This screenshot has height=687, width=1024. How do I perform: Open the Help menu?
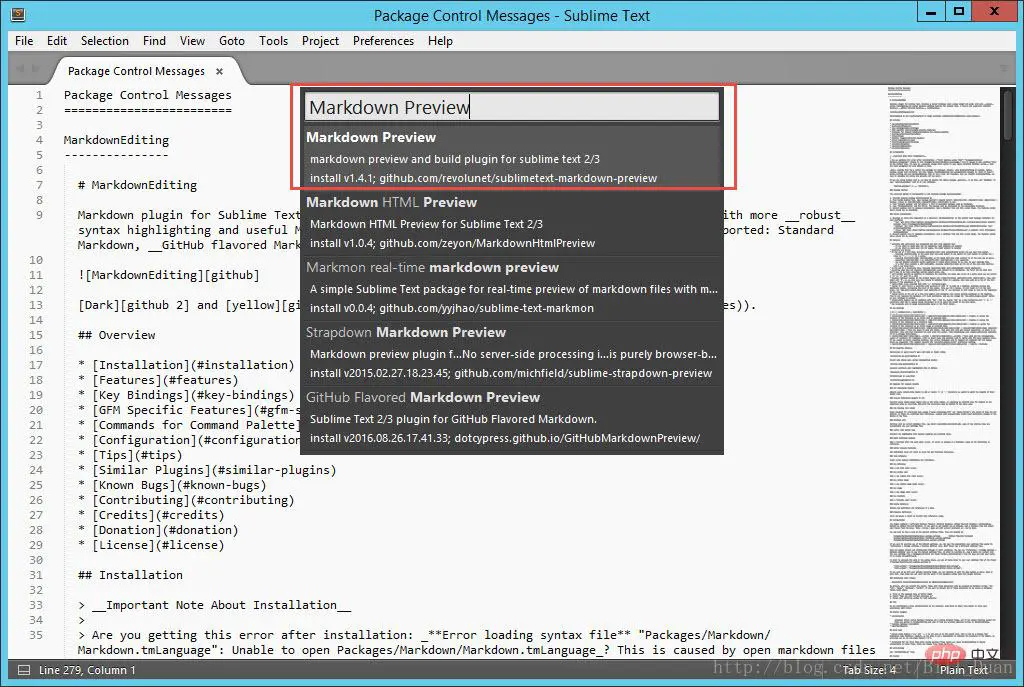pos(440,40)
